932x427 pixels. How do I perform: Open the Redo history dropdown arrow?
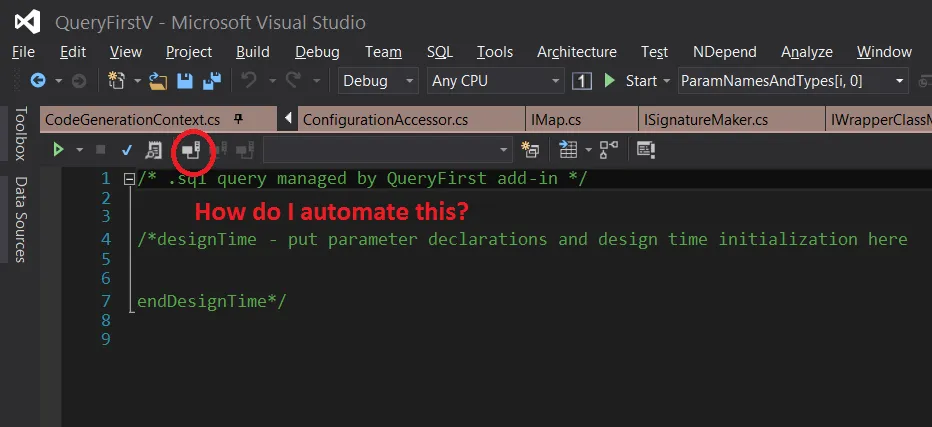[316, 81]
